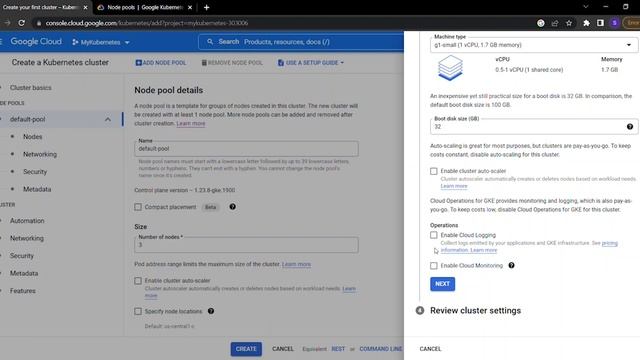Open the REST equivalent link
This screenshot has width=640, height=360.
pos(338,349)
